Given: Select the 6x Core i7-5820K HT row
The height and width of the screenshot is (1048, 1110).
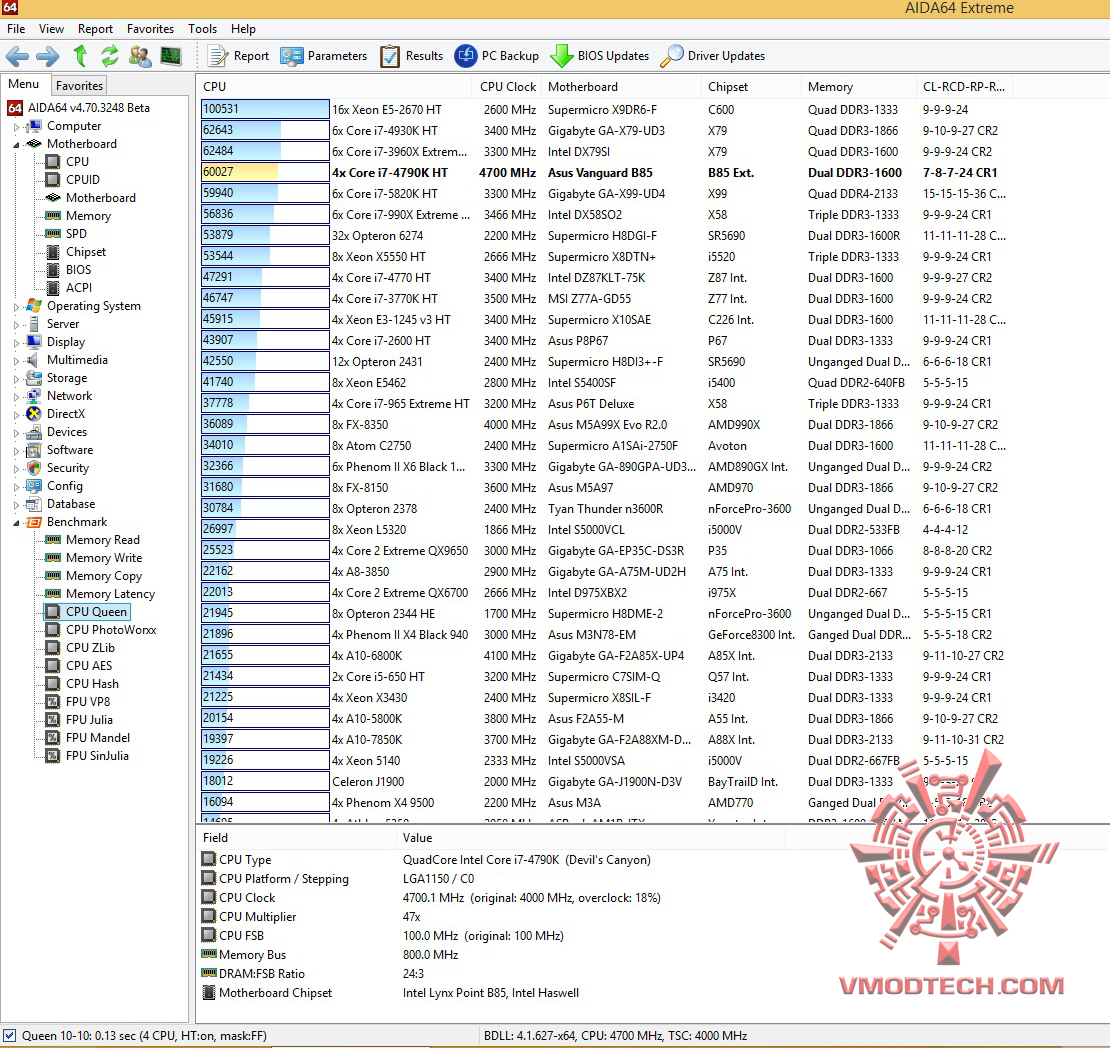Looking at the screenshot, I should coord(607,193).
